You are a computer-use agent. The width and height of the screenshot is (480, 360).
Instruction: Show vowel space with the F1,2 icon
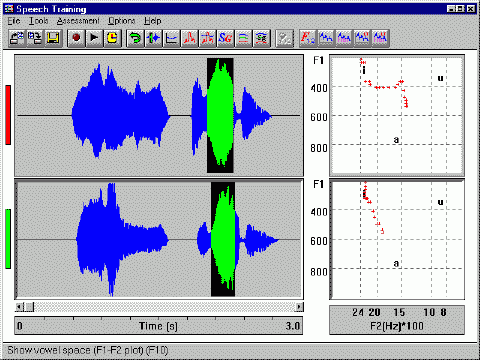(x=308, y=38)
